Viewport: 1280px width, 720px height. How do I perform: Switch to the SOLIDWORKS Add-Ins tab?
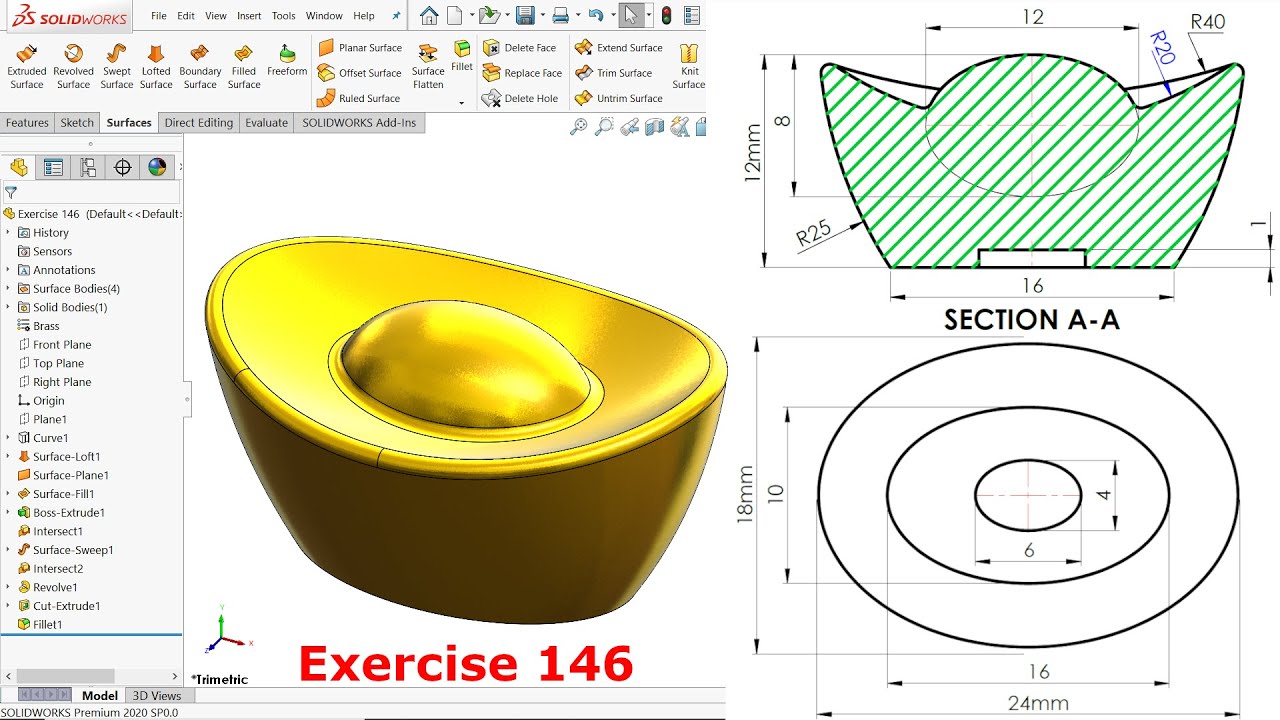[359, 123]
